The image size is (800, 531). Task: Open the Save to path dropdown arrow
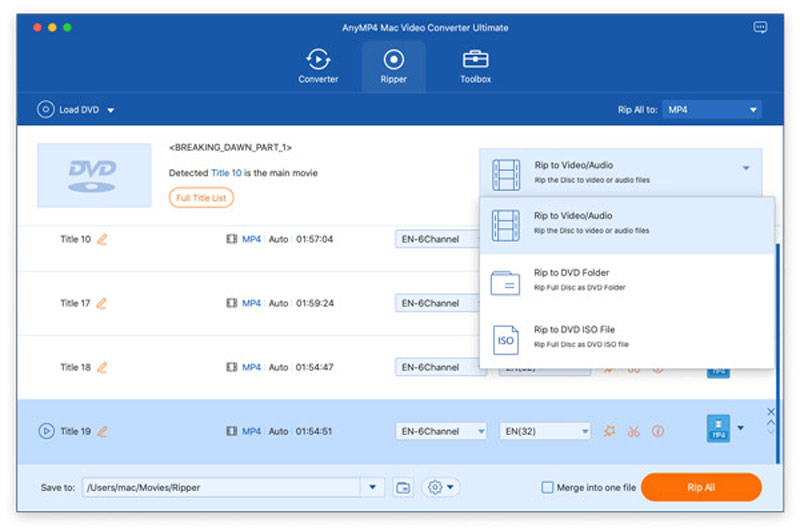click(x=372, y=487)
